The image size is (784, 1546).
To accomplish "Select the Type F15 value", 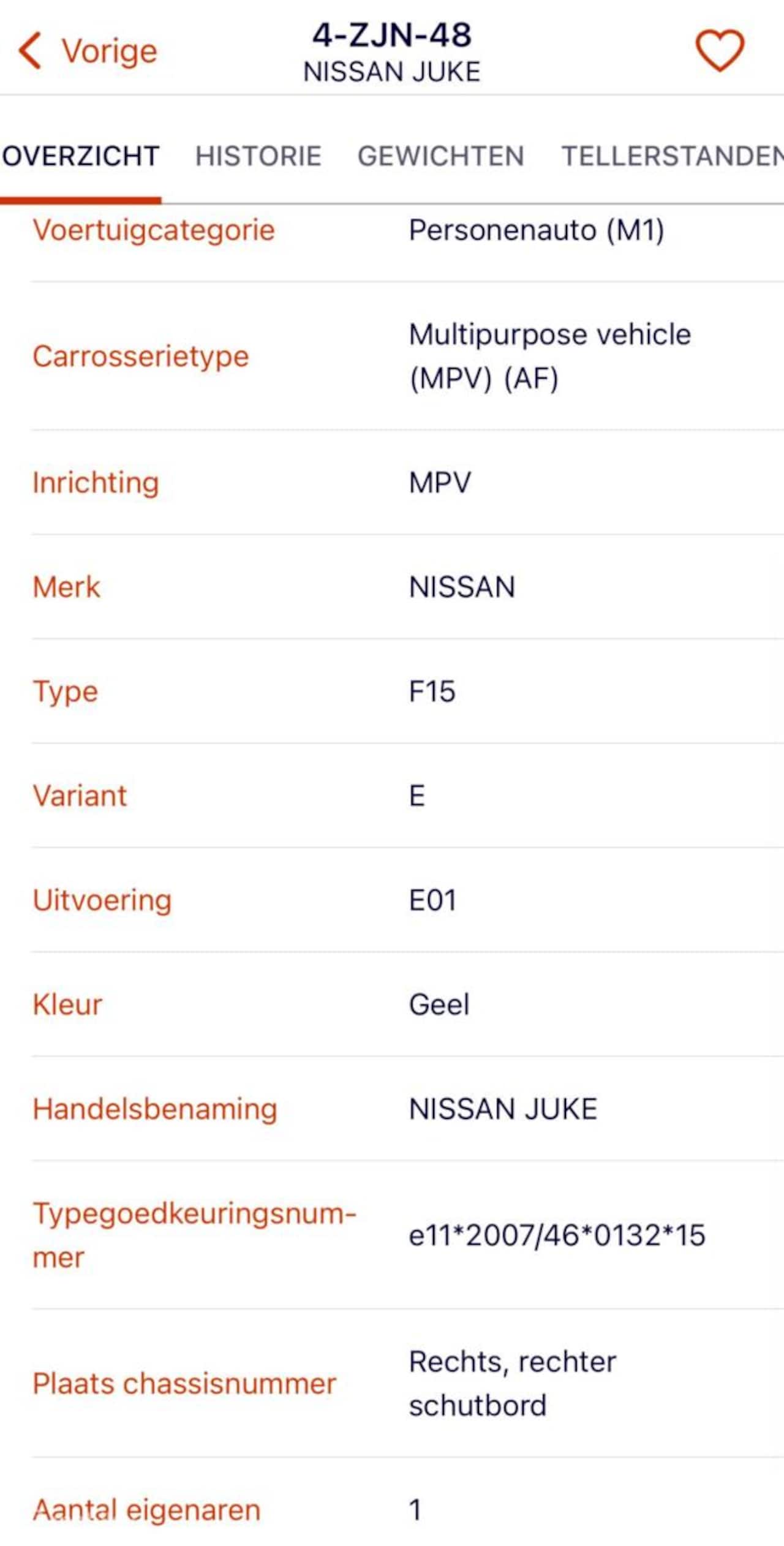I will [x=432, y=692].
